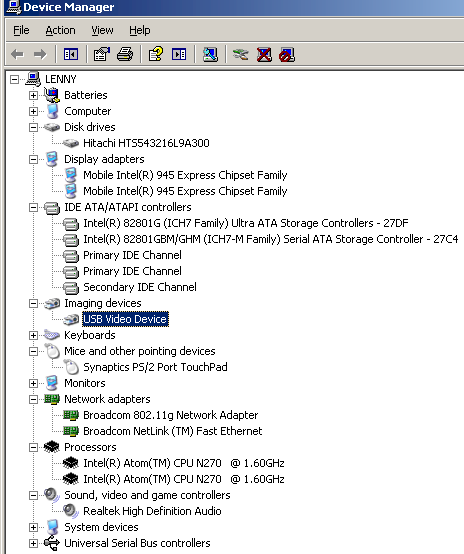
Task: Expand Universal Serial Bus controllers
Action: (33, 543)
